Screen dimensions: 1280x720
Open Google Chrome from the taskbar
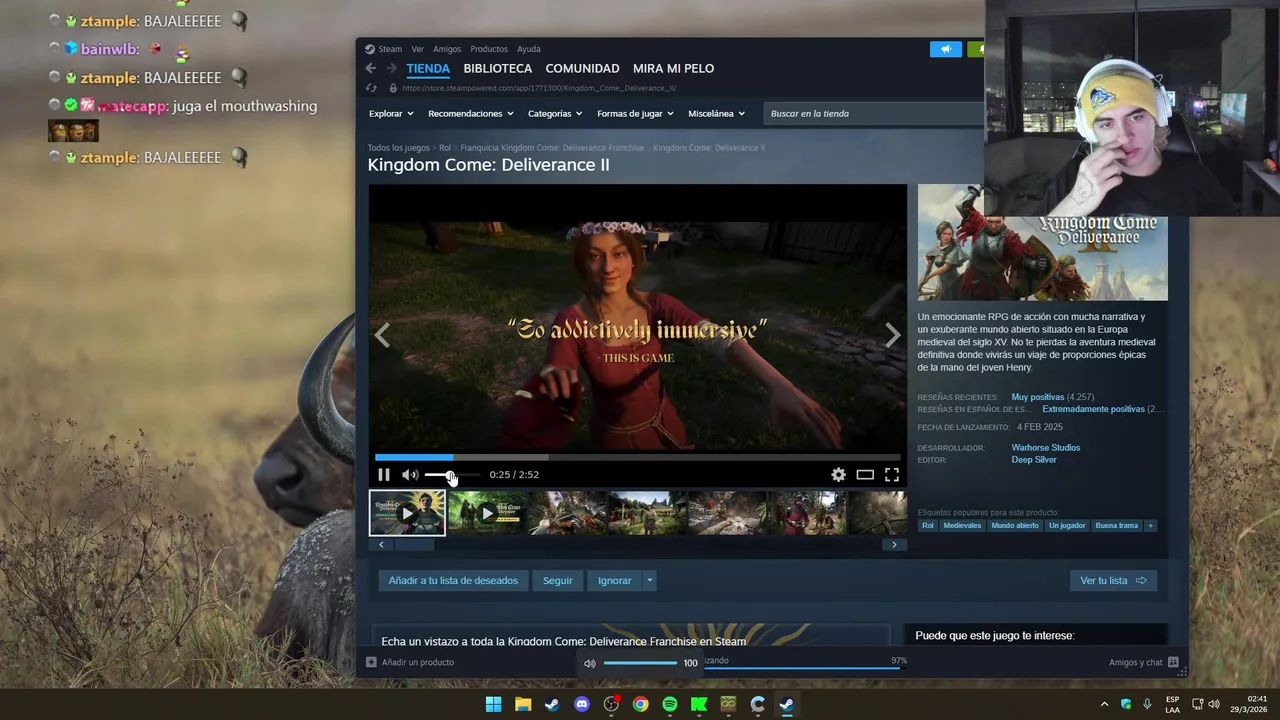click(640, 705)
